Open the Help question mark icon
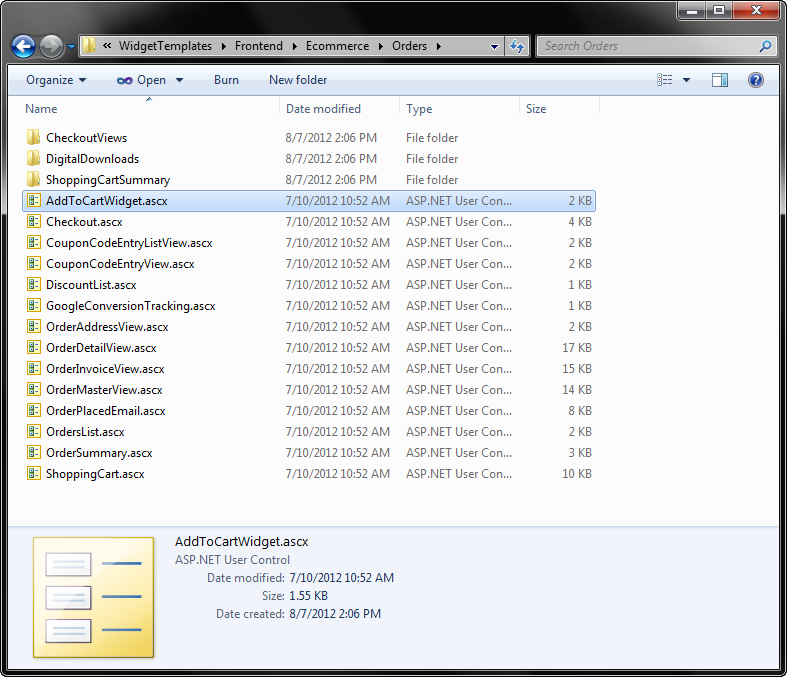The image size is (787, 677). click(756, 80)
